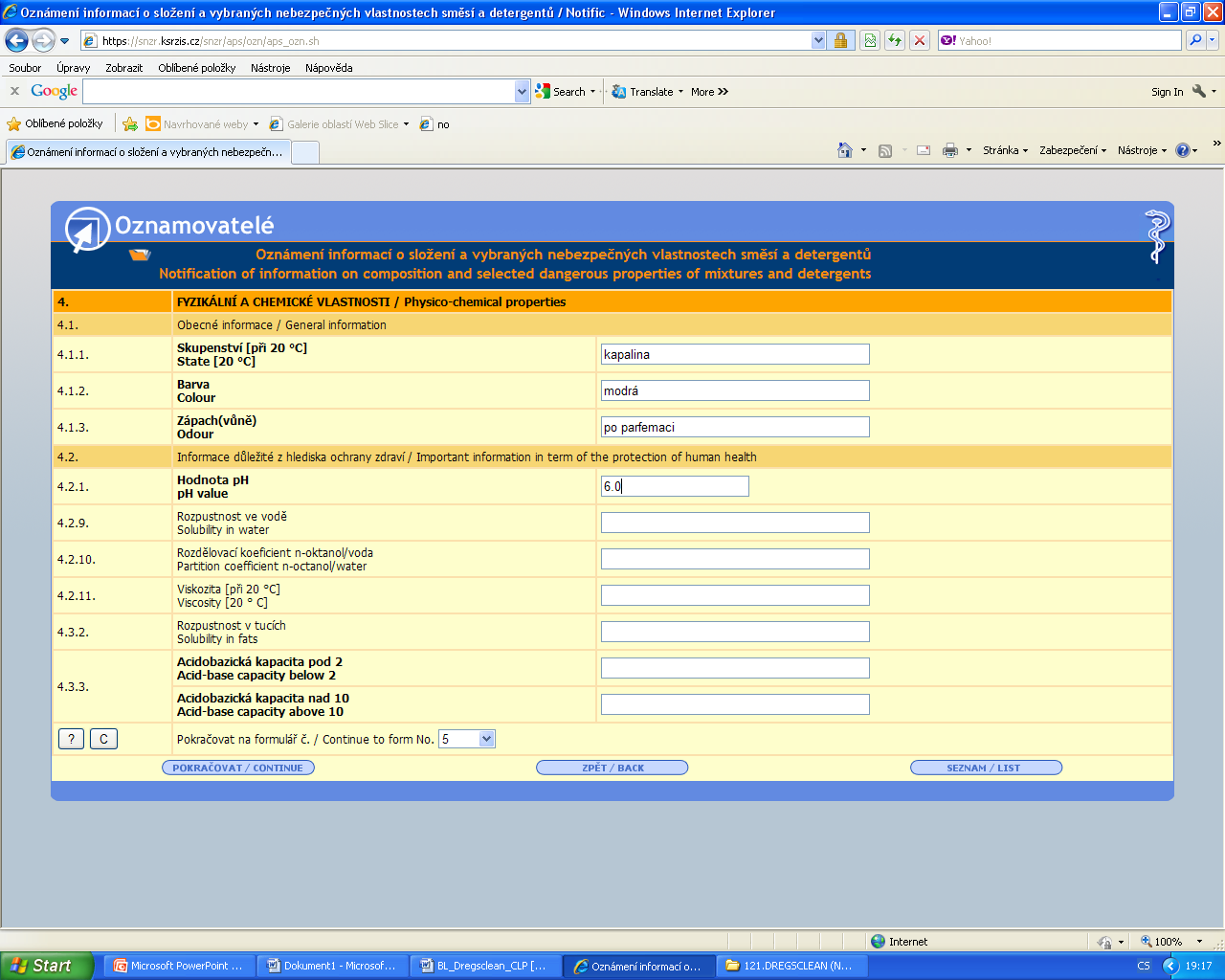Click the search magnifier button

pos(1194,40)
